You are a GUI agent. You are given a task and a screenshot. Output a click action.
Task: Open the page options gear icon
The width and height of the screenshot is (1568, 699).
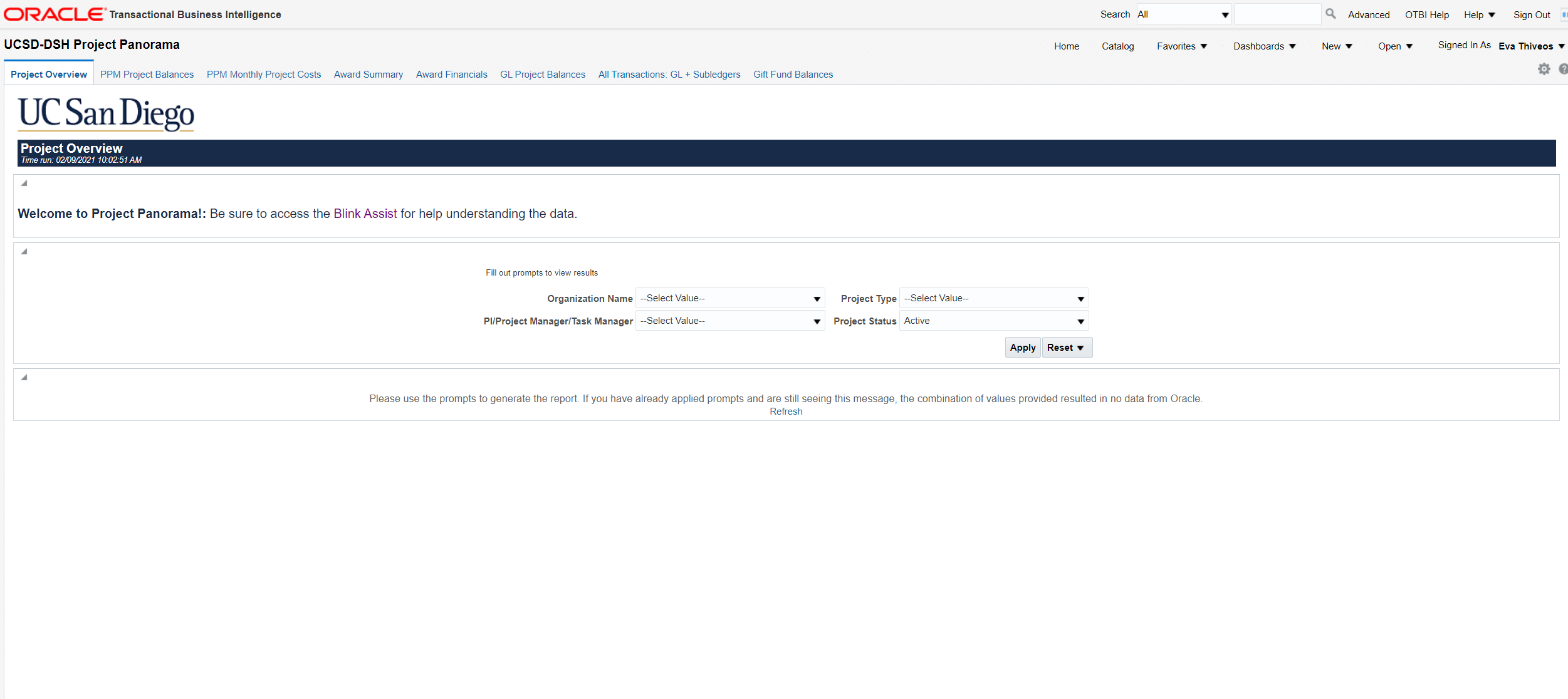(x=1544, y=69)
